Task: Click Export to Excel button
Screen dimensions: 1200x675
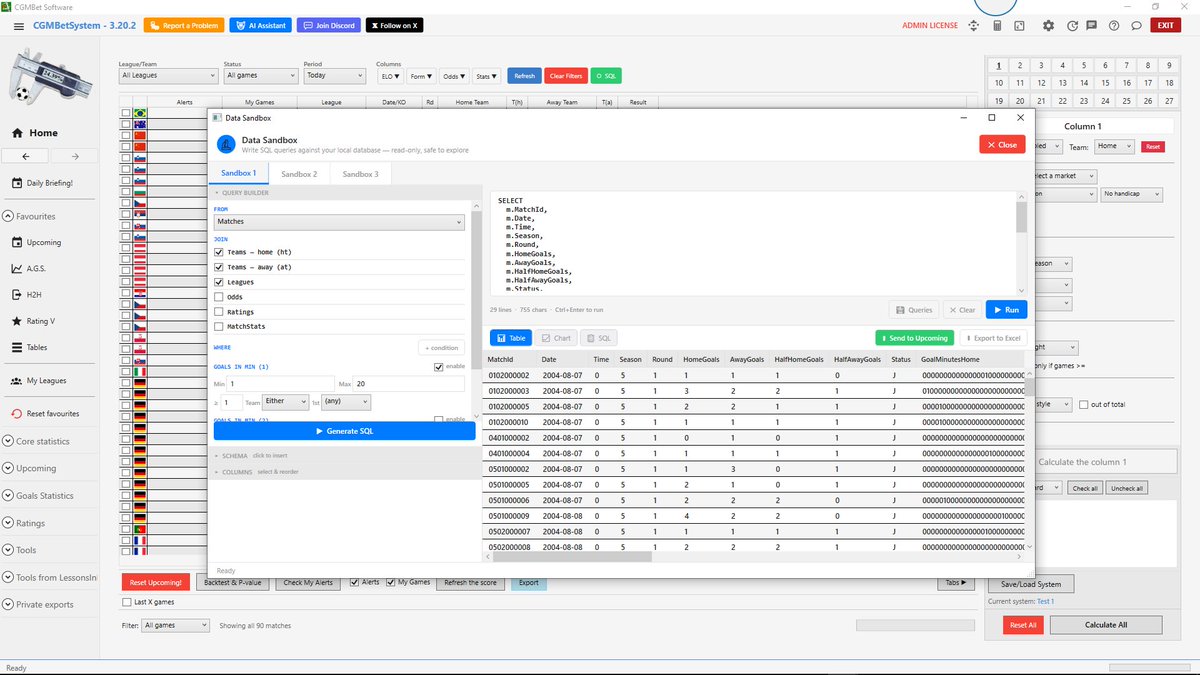Action: (991, 338)
